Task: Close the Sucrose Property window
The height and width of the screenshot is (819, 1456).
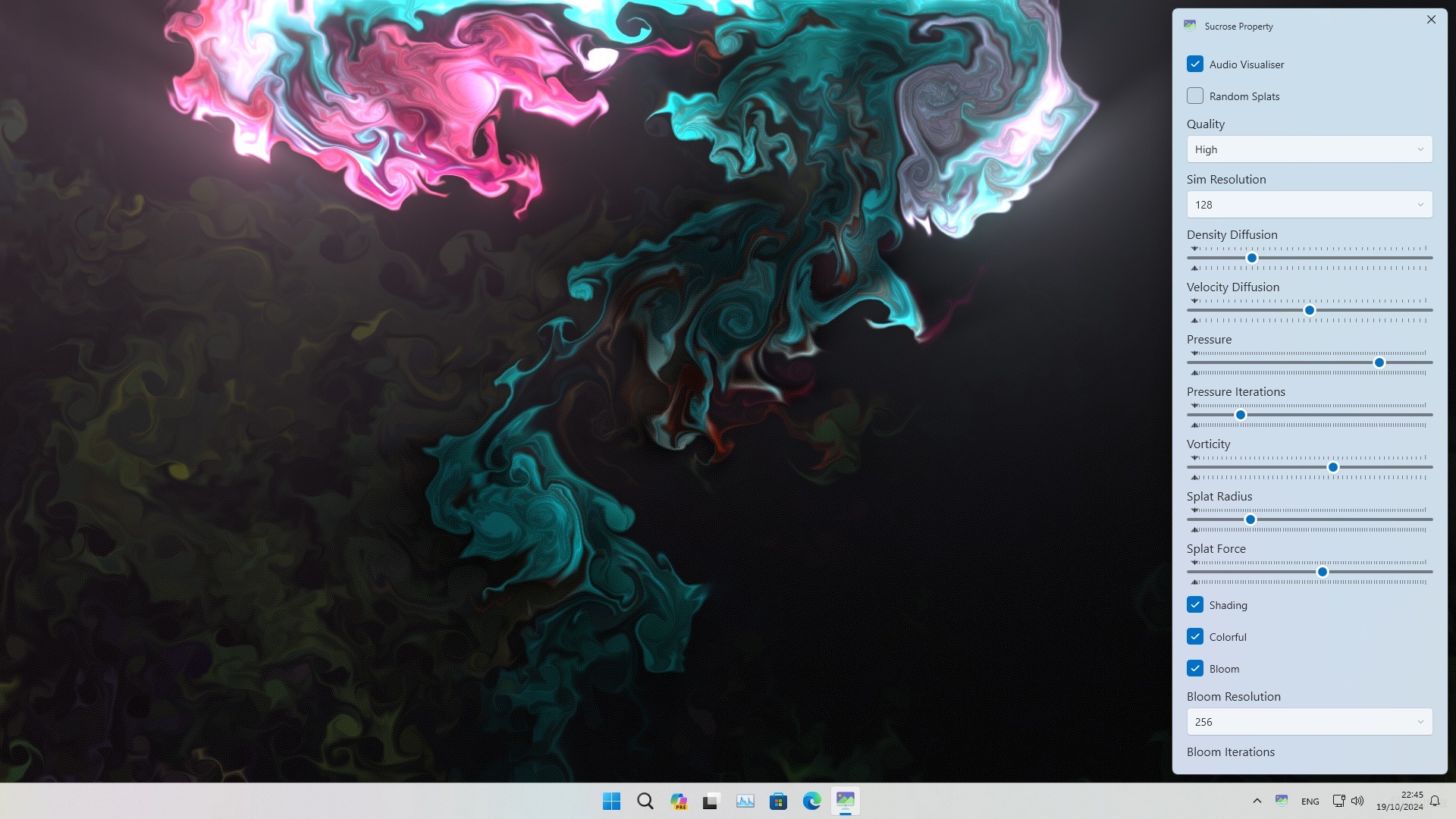Action: coord(1431,20)
